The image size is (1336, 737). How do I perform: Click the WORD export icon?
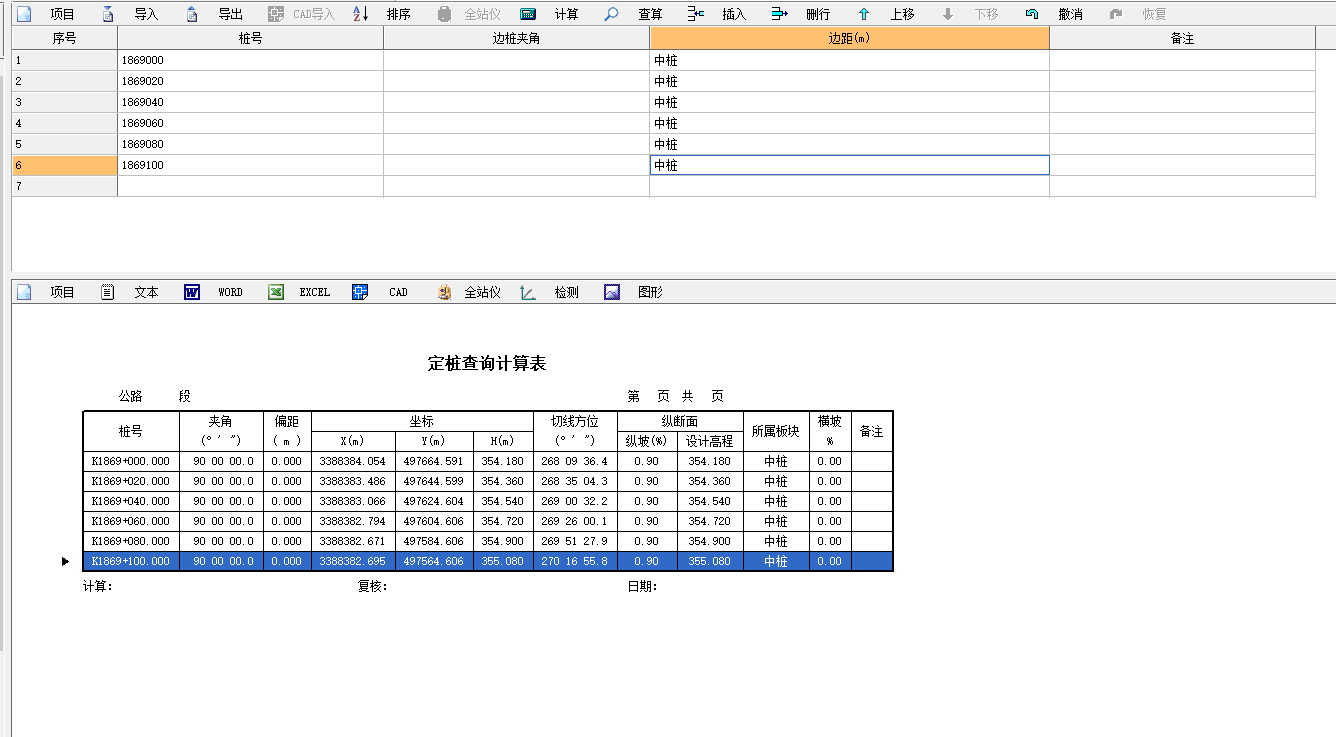pos(192,292)
